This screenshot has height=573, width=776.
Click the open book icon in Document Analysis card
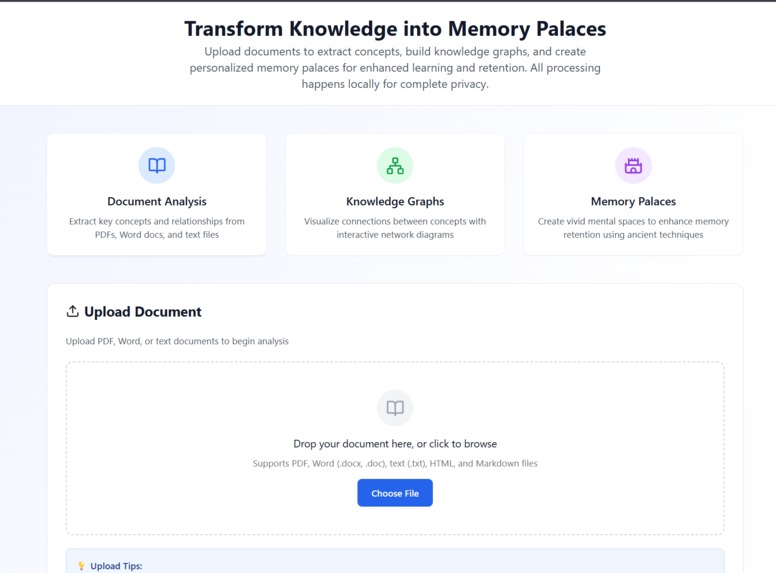[157, 165]
